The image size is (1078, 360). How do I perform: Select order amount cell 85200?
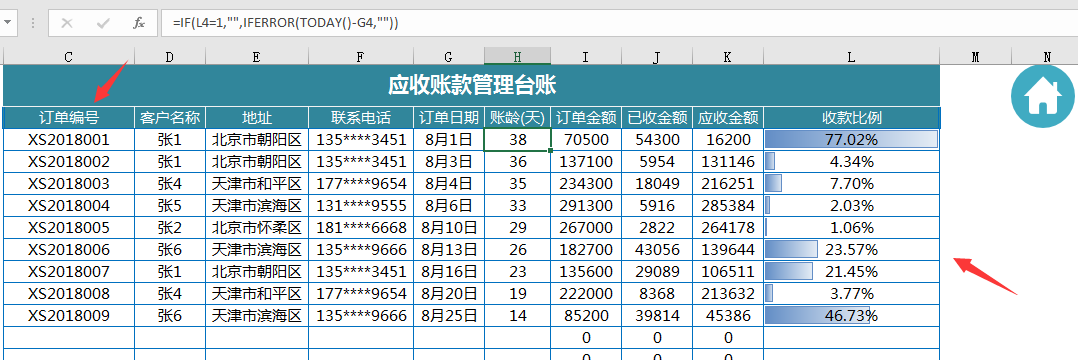586,315
